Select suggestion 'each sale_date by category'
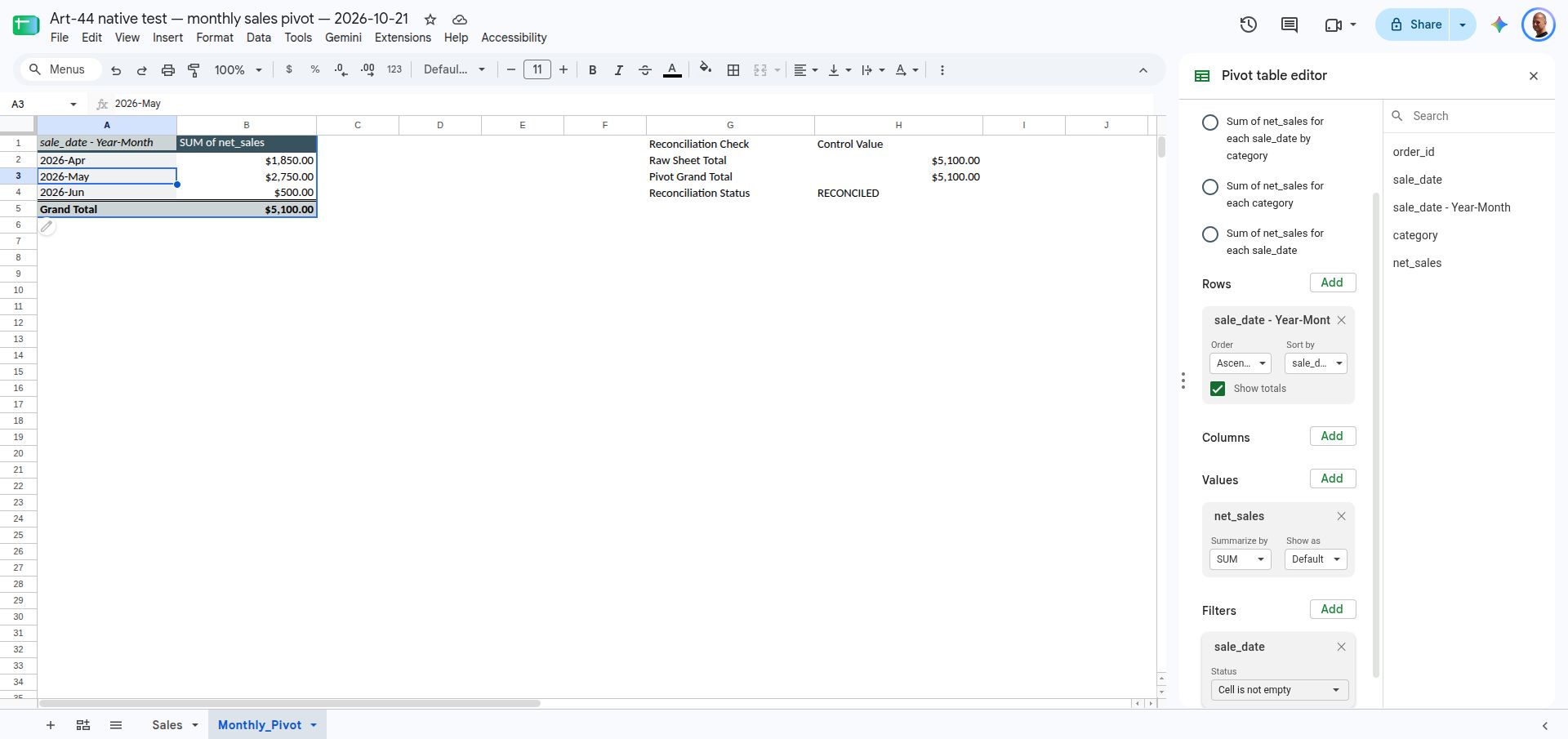 click(x=1210, y=122)
